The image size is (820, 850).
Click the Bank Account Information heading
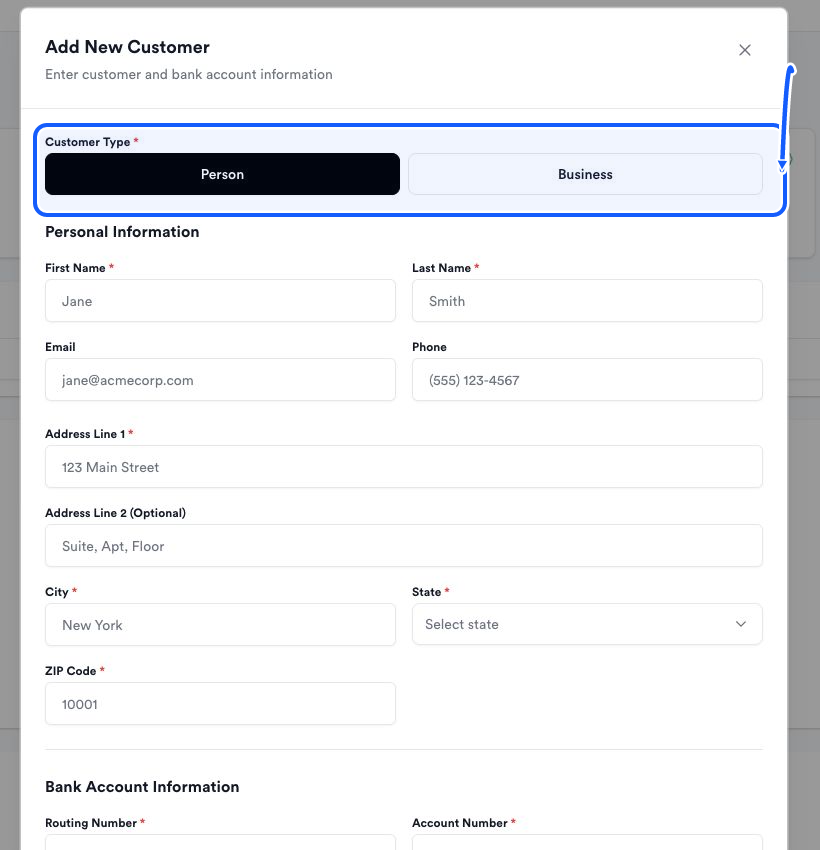point(142,787)
